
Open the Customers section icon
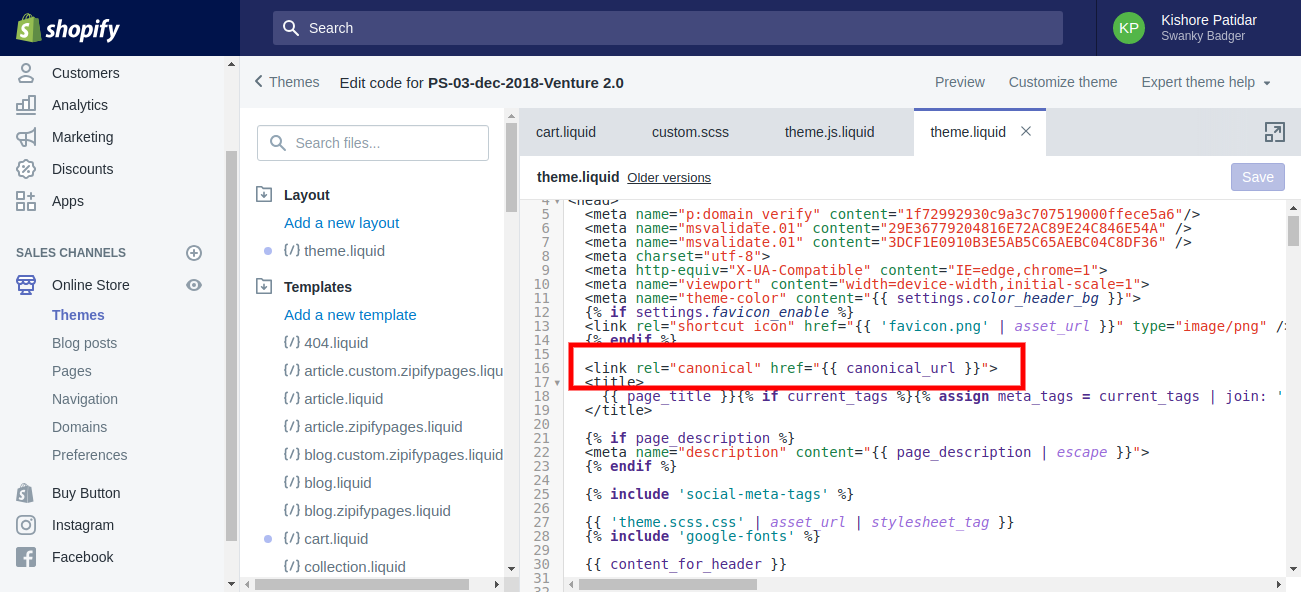(26, 73)
